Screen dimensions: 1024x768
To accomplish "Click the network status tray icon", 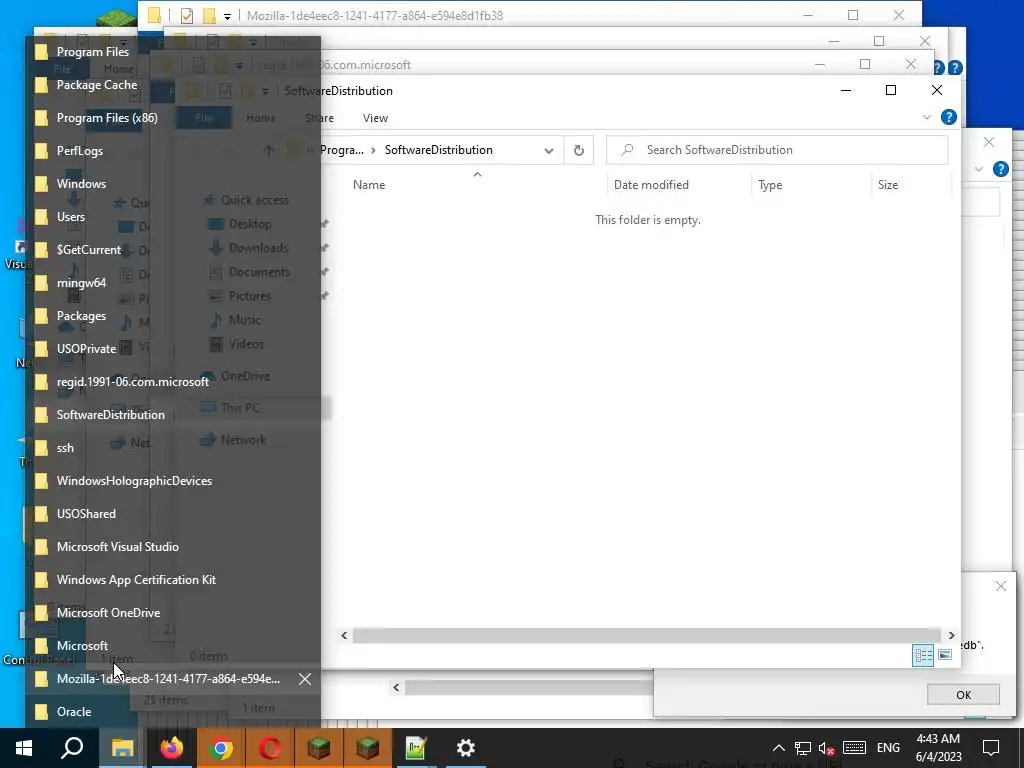I will coord(803,748).
